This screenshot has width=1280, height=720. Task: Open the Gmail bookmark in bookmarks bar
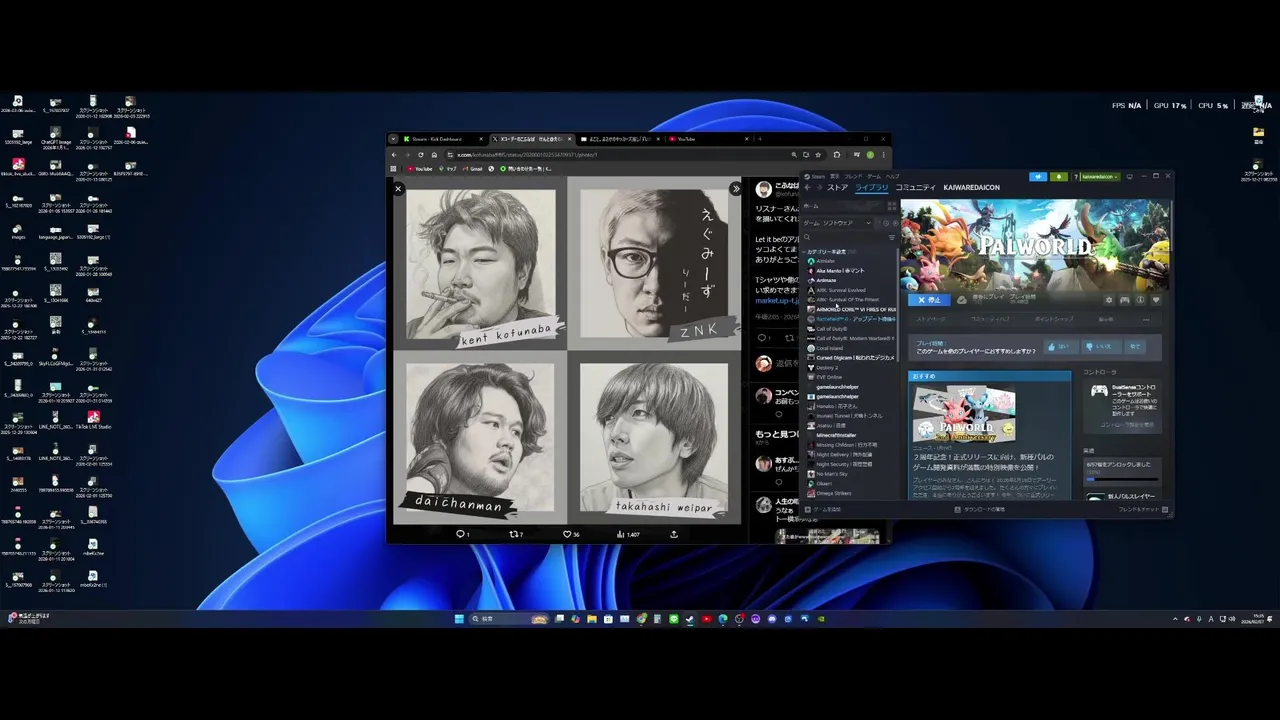(473, 169)
